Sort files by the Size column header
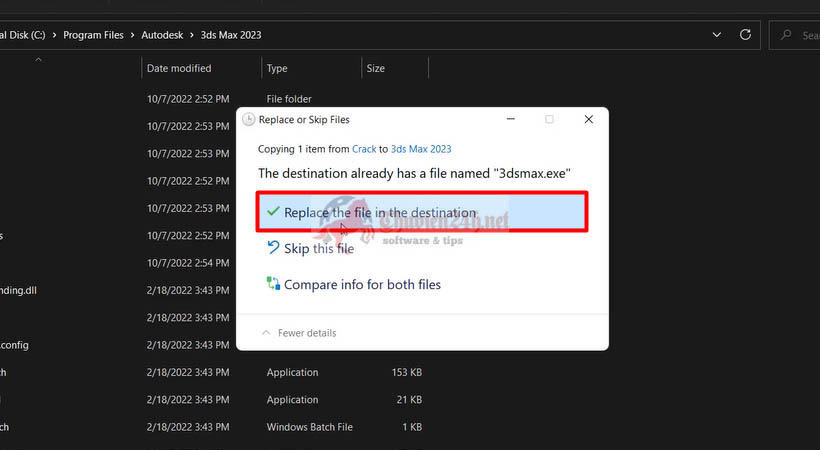This screenshot has height=450, width=820. point(376,69)
